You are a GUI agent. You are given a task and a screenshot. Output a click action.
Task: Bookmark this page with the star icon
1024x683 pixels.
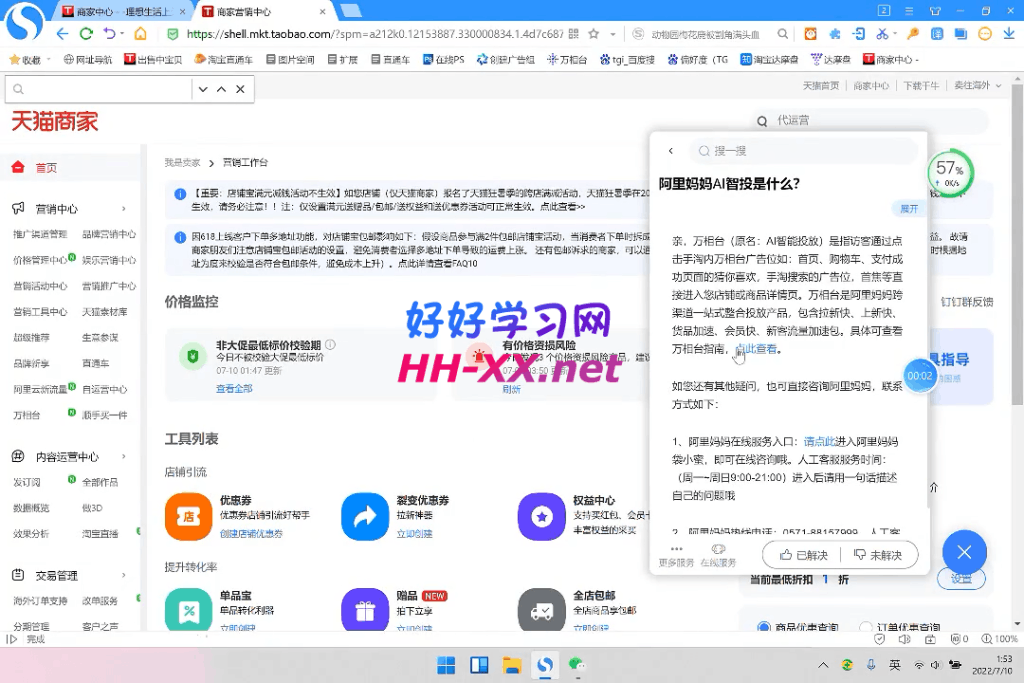click(x=594, y=33)
